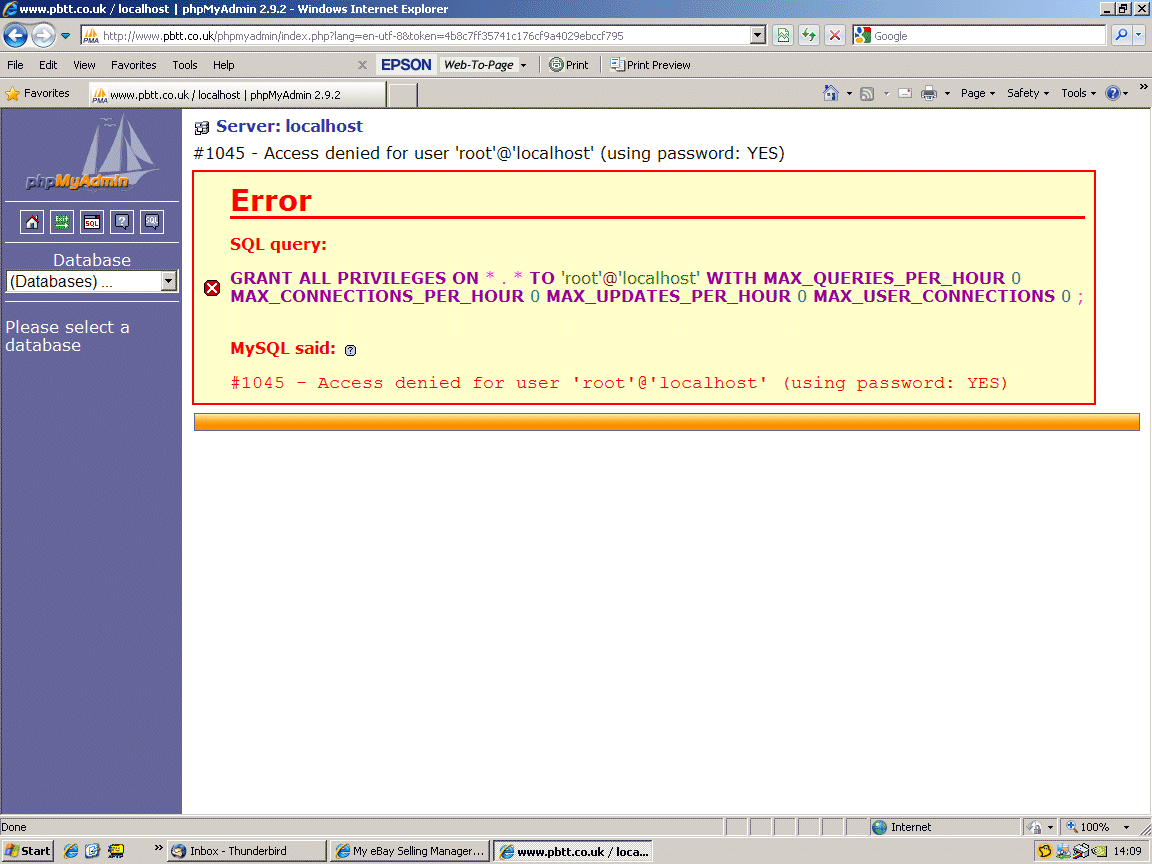Click the RSS feeds icon
Viewport: 1152px width, 864px height.
coord(867,94)
